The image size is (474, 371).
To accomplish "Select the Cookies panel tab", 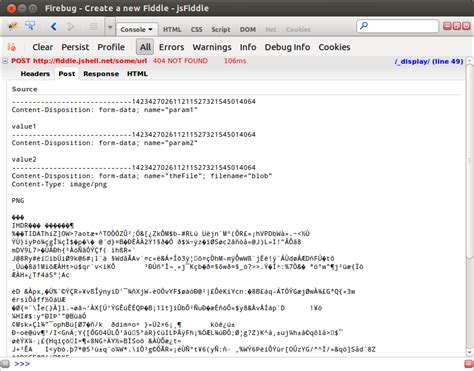I will (x=298, y=29).
